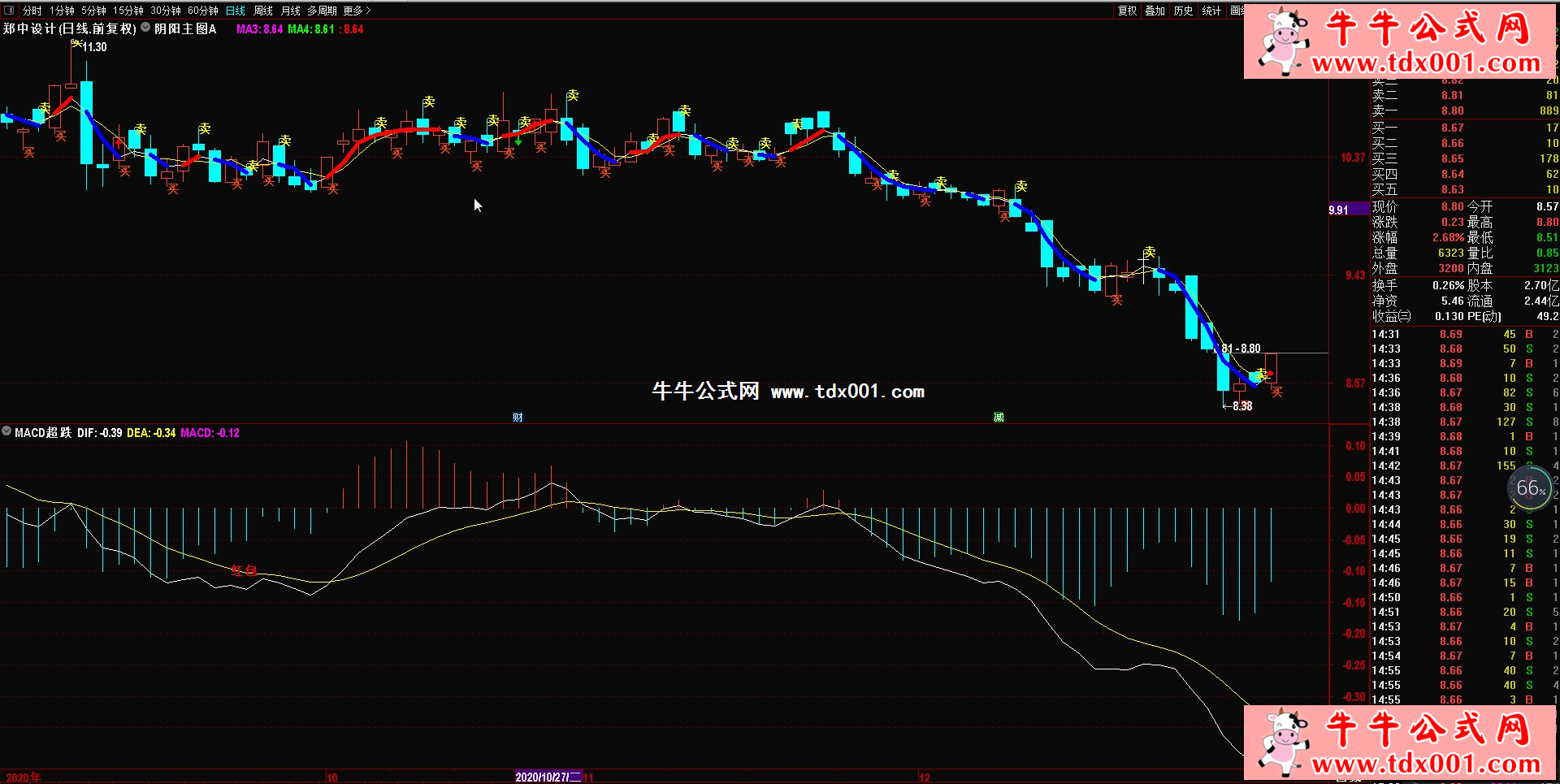Select the 买一 8.67 order row
This screenshot has width=1560, height=784.
[1464, 128]
